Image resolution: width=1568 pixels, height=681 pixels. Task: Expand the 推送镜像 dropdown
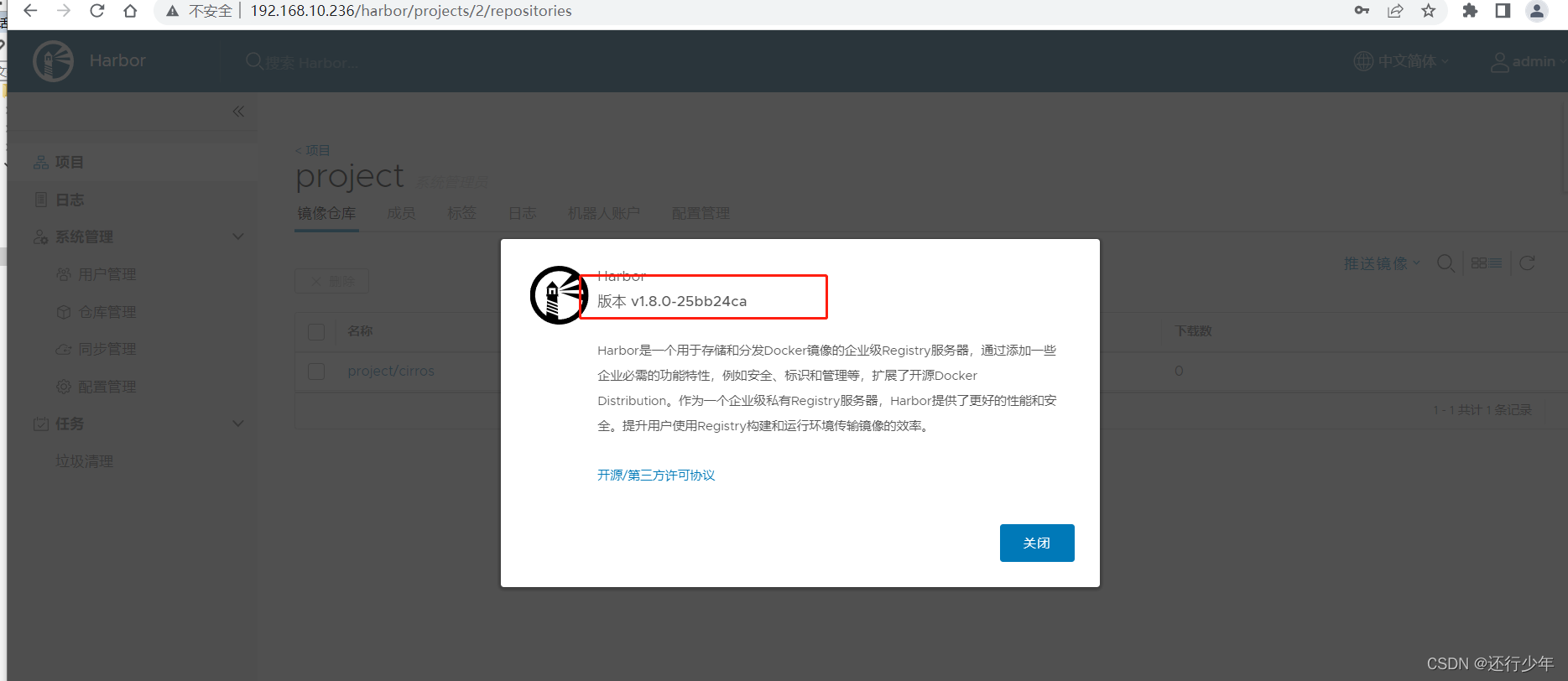[x=1382, y=263]
